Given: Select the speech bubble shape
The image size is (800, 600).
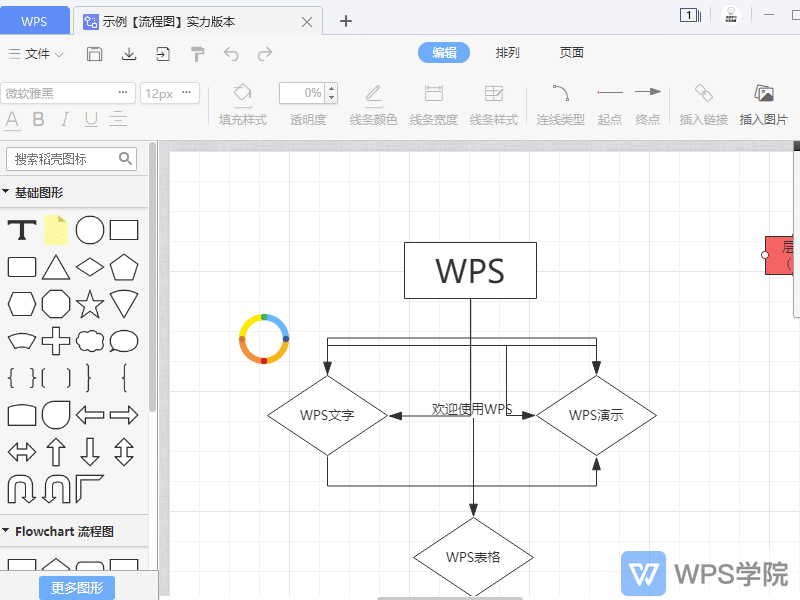Looking at the screenshot, I should tap(124, 341).
